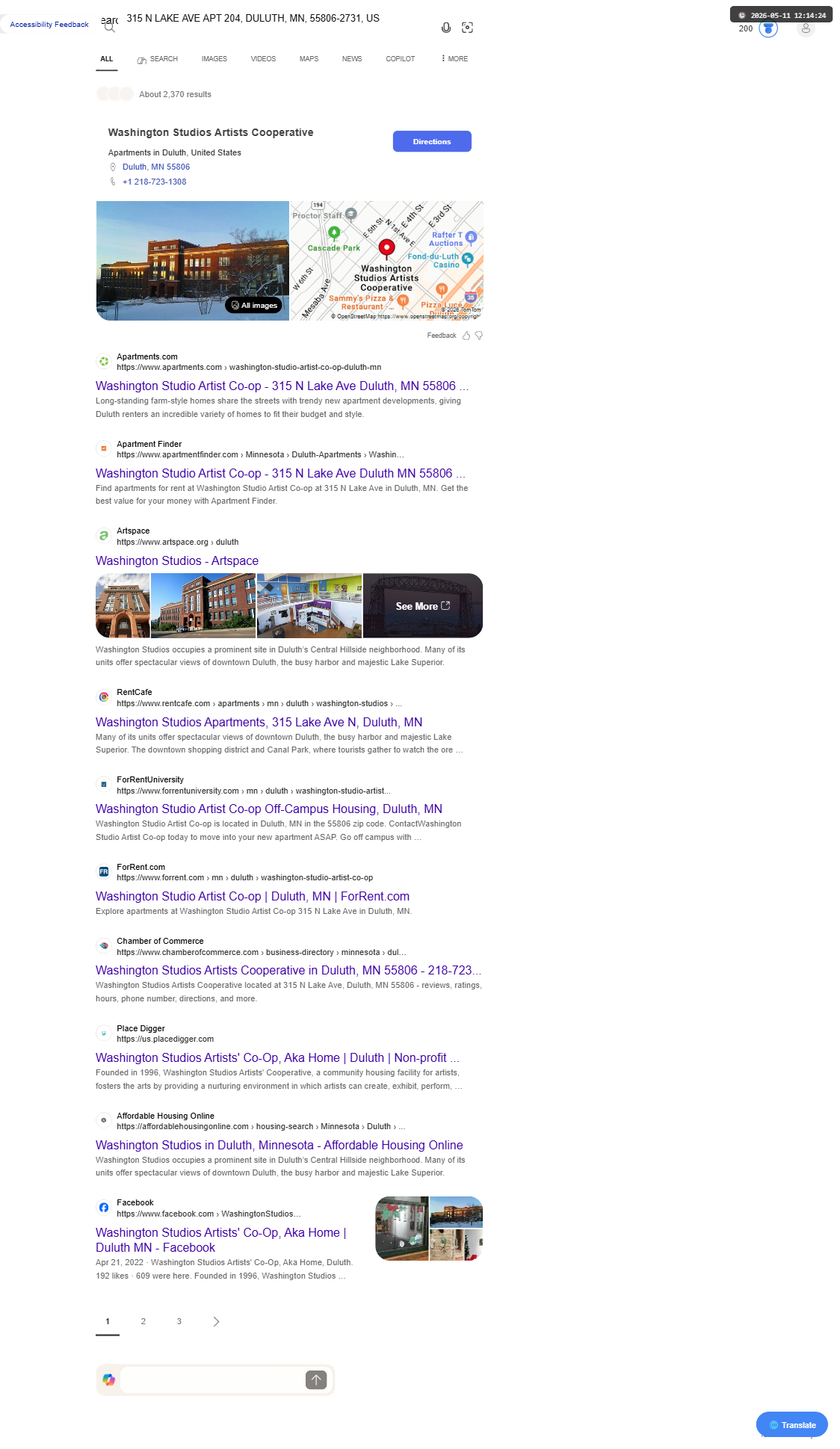Image resolution: width=840 pixels, height=1449 pixels.
Task: Expand the MORE menu
Action: (454, 59)
